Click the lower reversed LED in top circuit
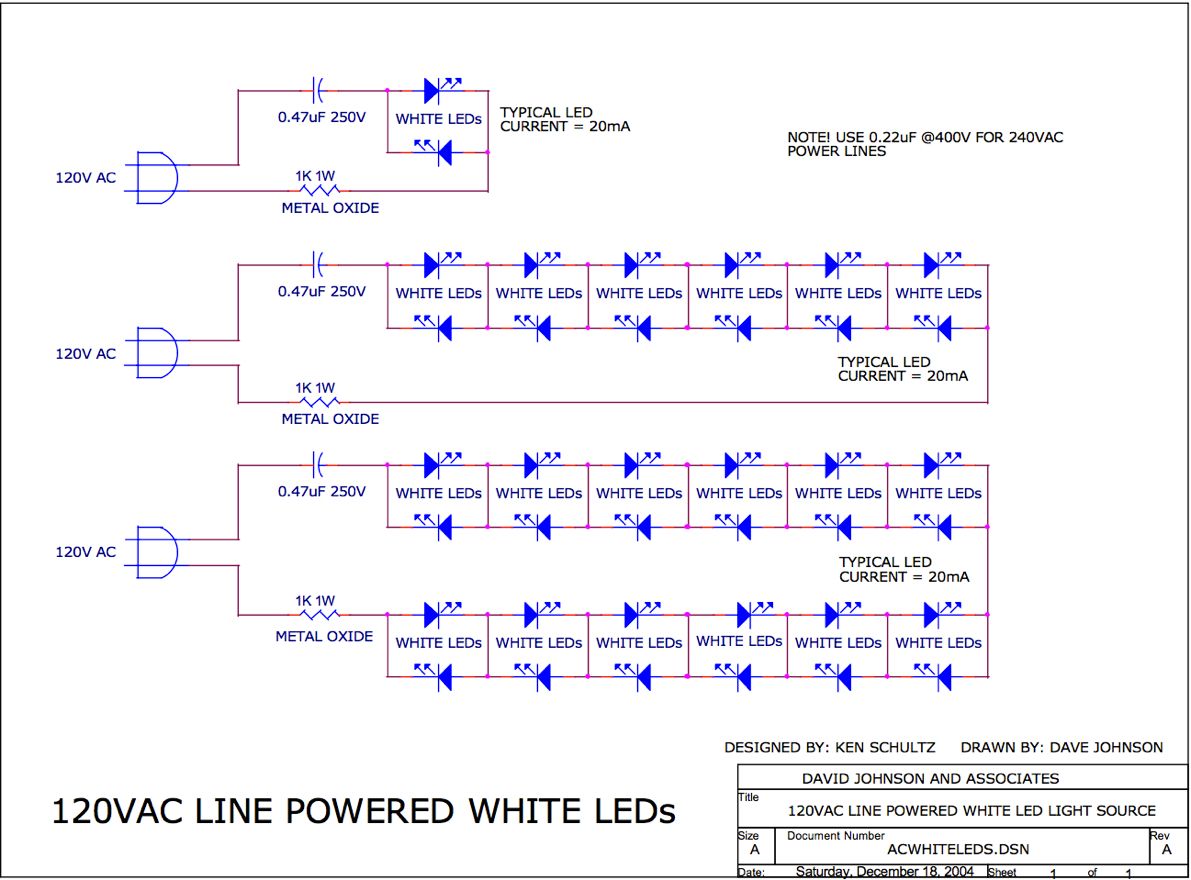The image size is (1191, 880). click(440, 153)
